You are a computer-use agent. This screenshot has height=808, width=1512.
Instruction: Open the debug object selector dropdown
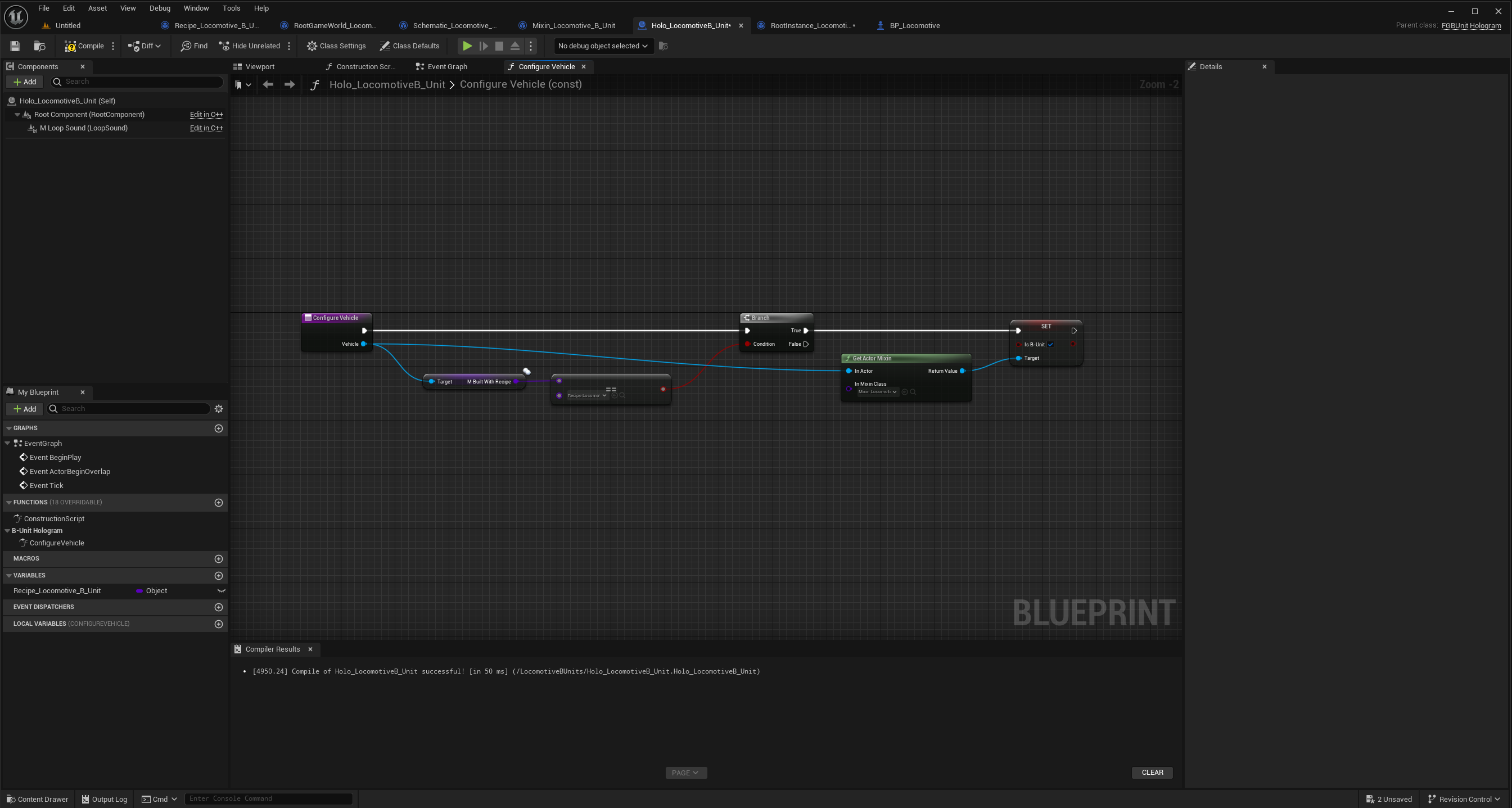[x=603, y=46]
